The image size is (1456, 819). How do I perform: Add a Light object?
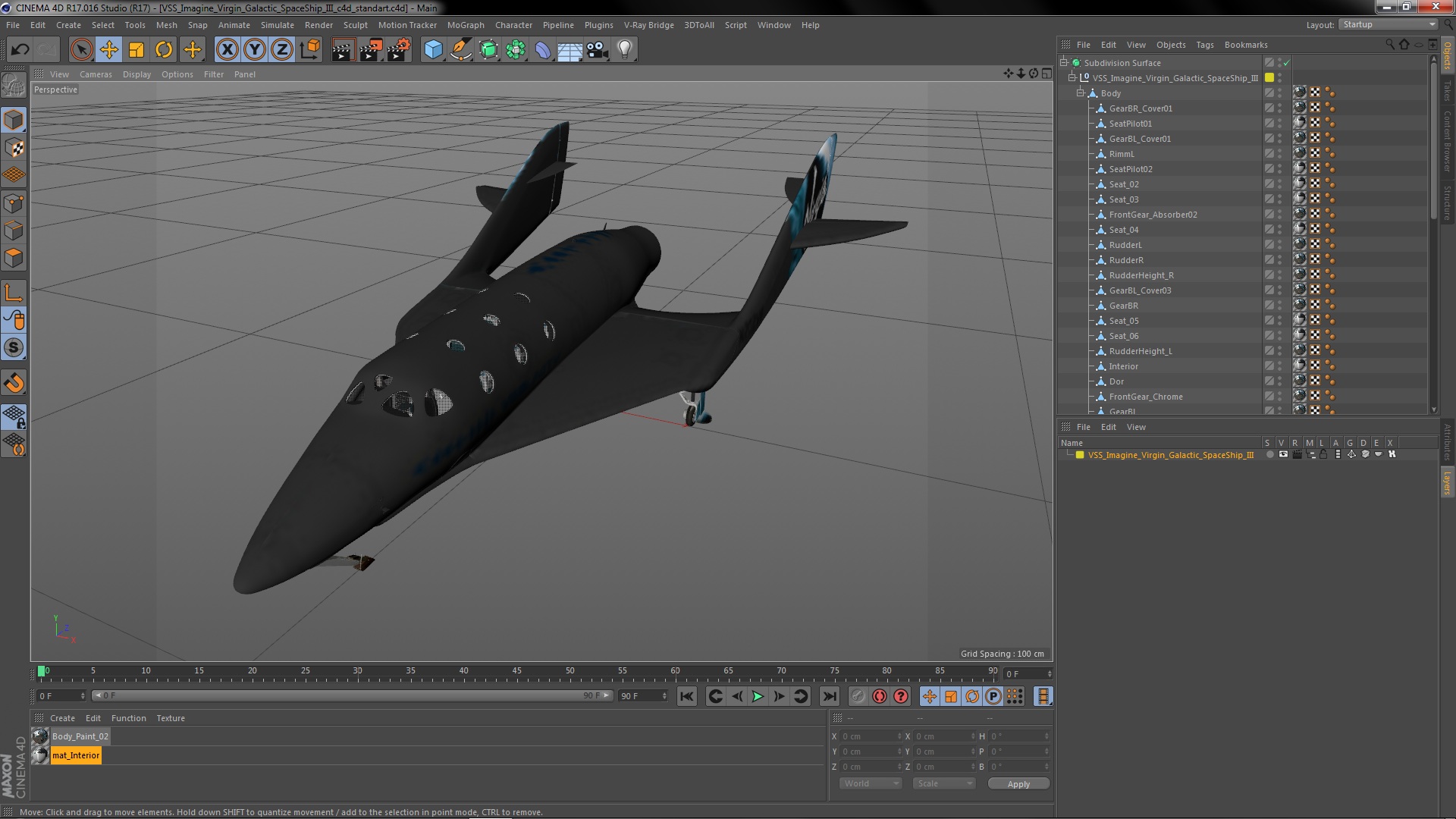coord(625,50)
